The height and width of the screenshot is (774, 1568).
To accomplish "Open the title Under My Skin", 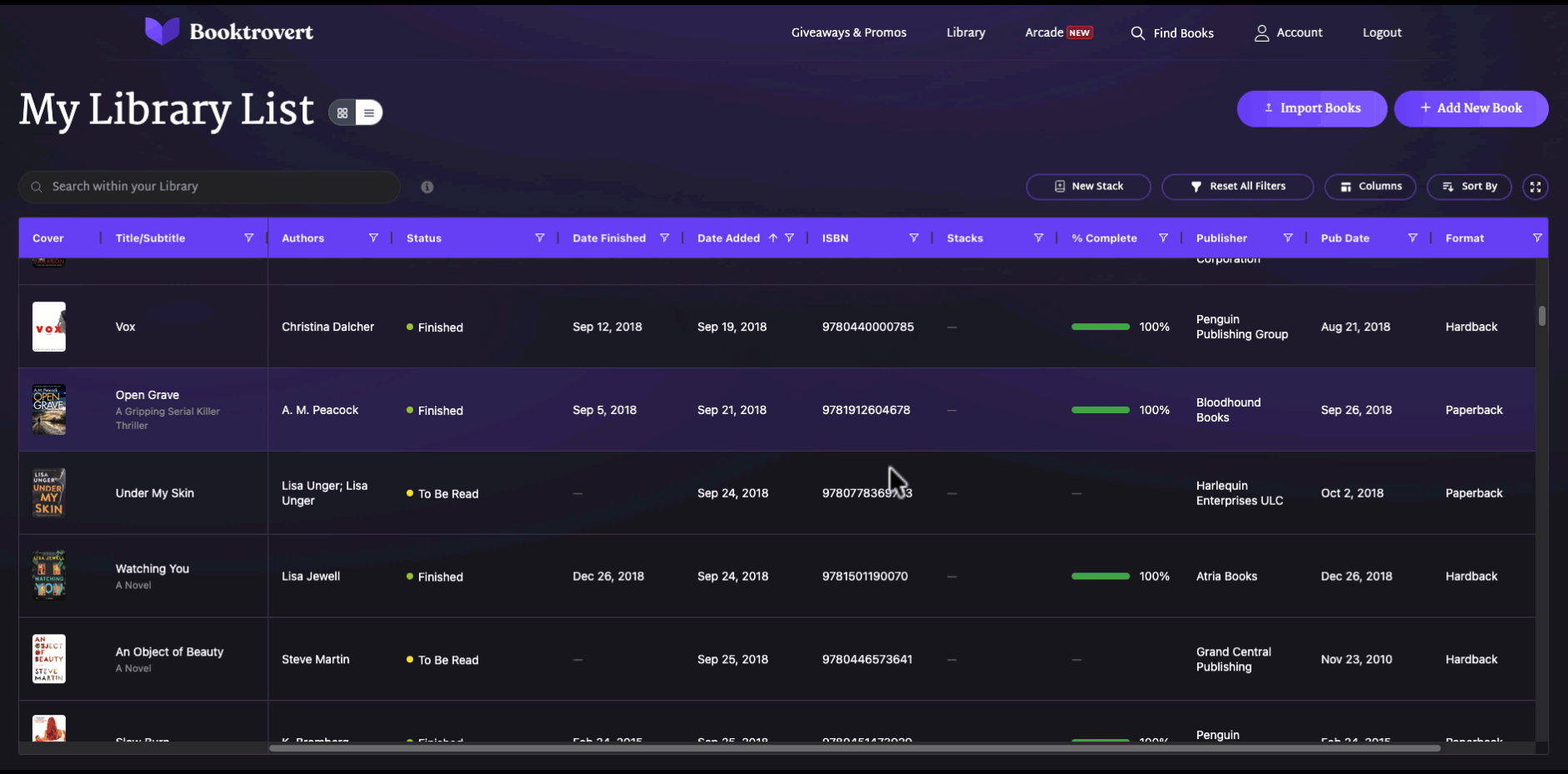I will click(155, 493).
